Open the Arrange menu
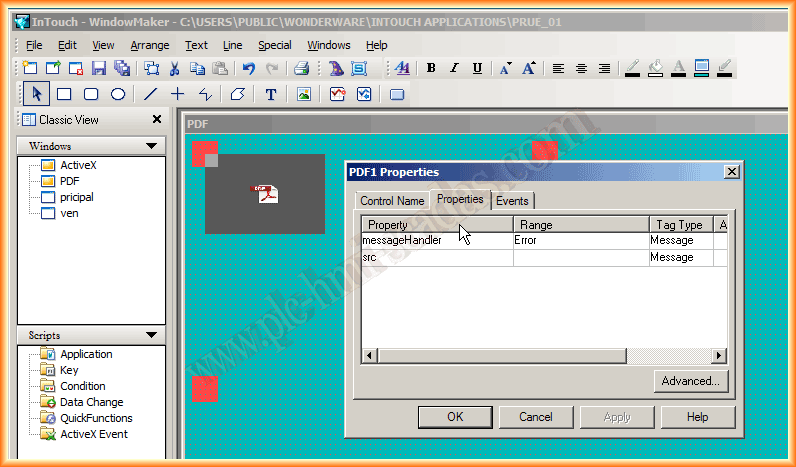 (x=150, y=45)
